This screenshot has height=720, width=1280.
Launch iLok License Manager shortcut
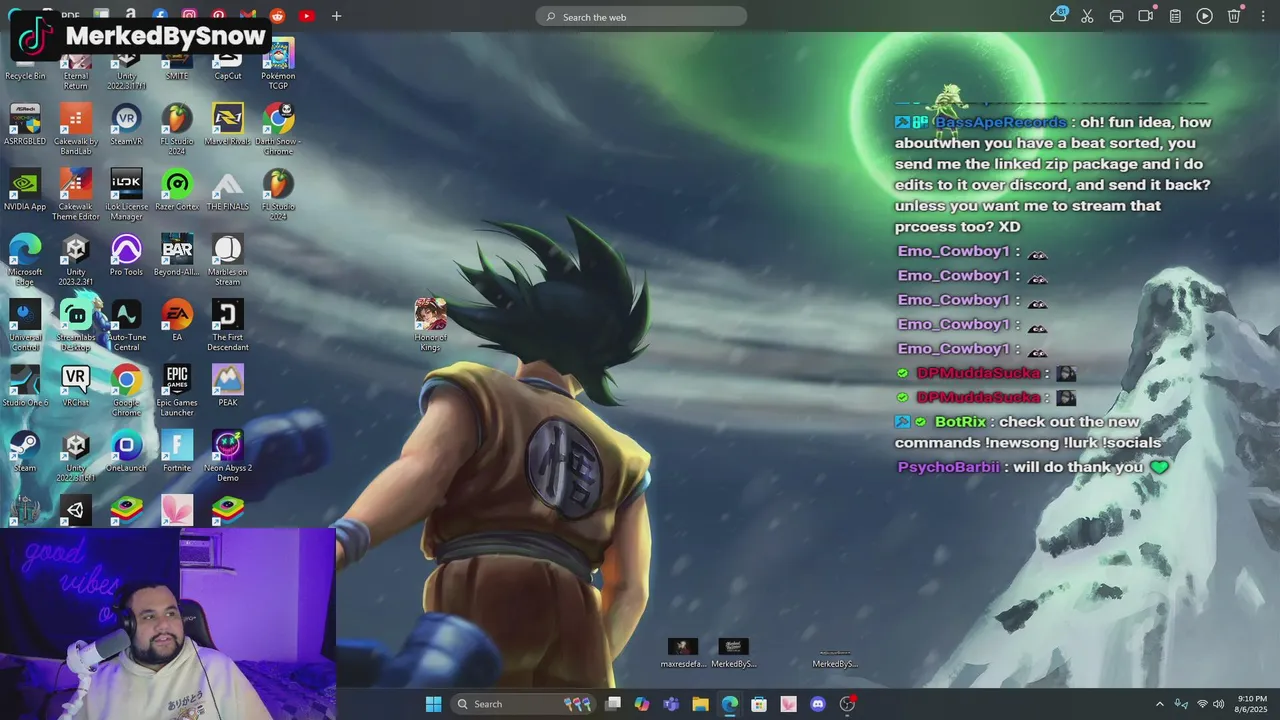[x=127, y=194]
